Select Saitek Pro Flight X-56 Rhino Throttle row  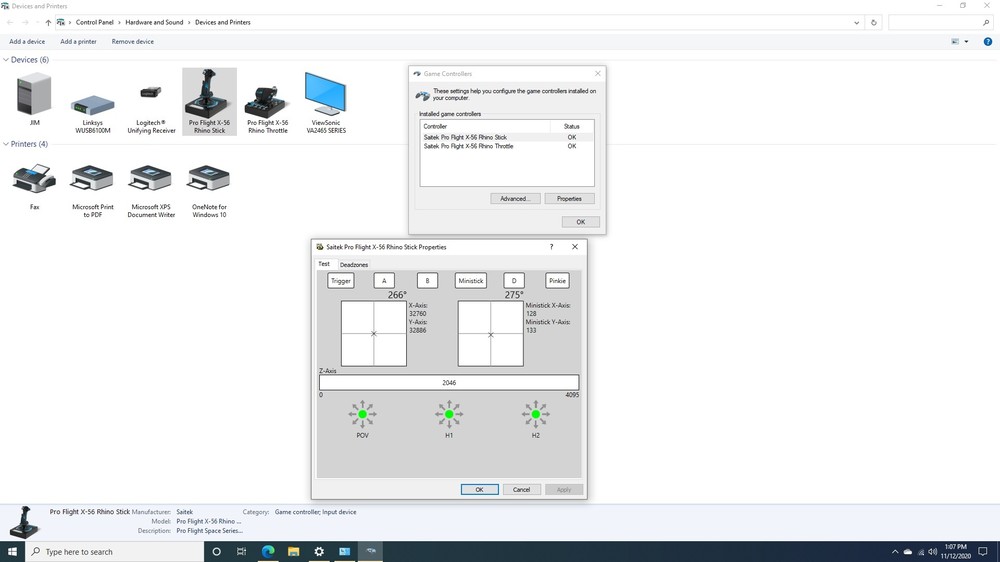point(507,146)
